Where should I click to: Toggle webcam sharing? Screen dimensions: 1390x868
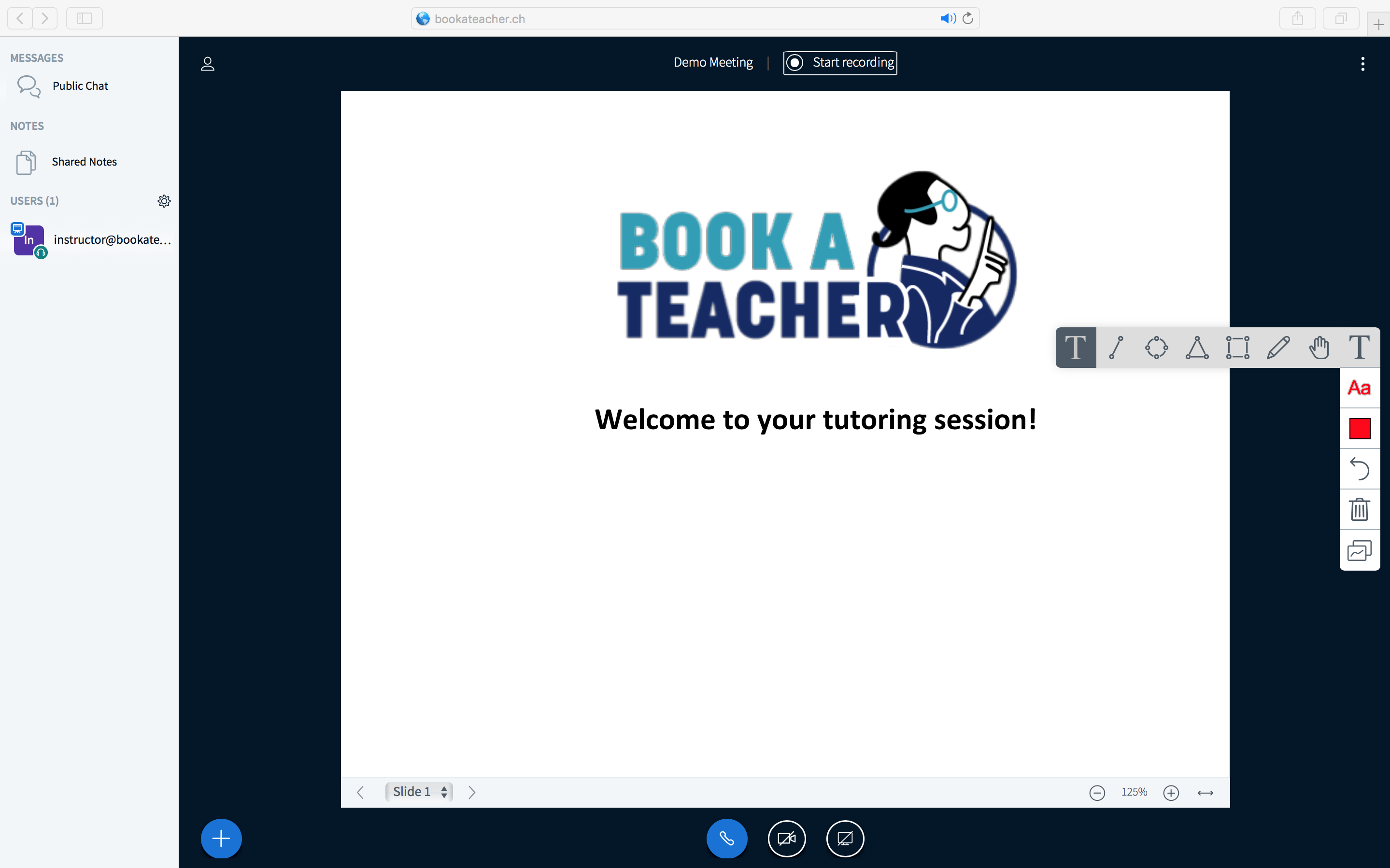click(x=787, y=839)
